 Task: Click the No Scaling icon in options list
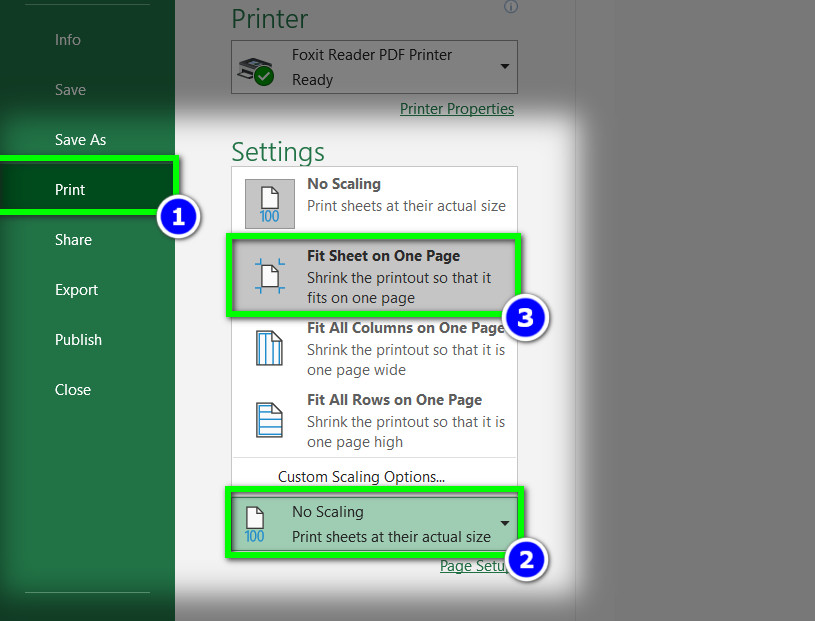[270, 203]
